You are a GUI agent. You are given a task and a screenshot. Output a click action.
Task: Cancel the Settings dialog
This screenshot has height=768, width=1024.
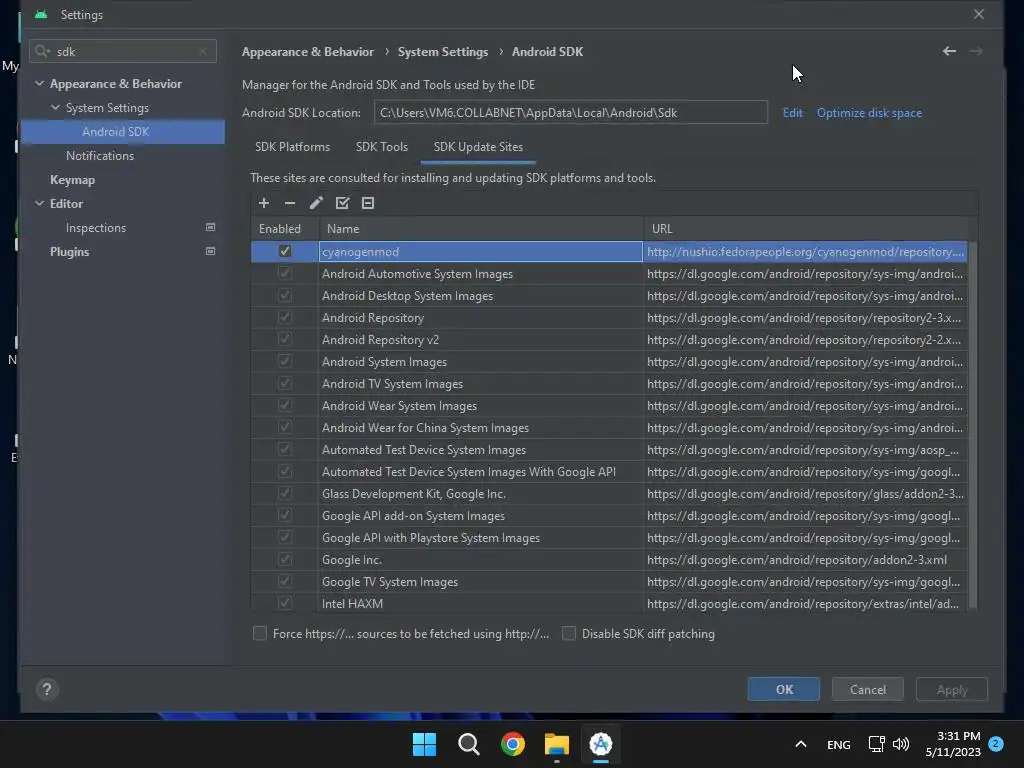pos(868,690)
